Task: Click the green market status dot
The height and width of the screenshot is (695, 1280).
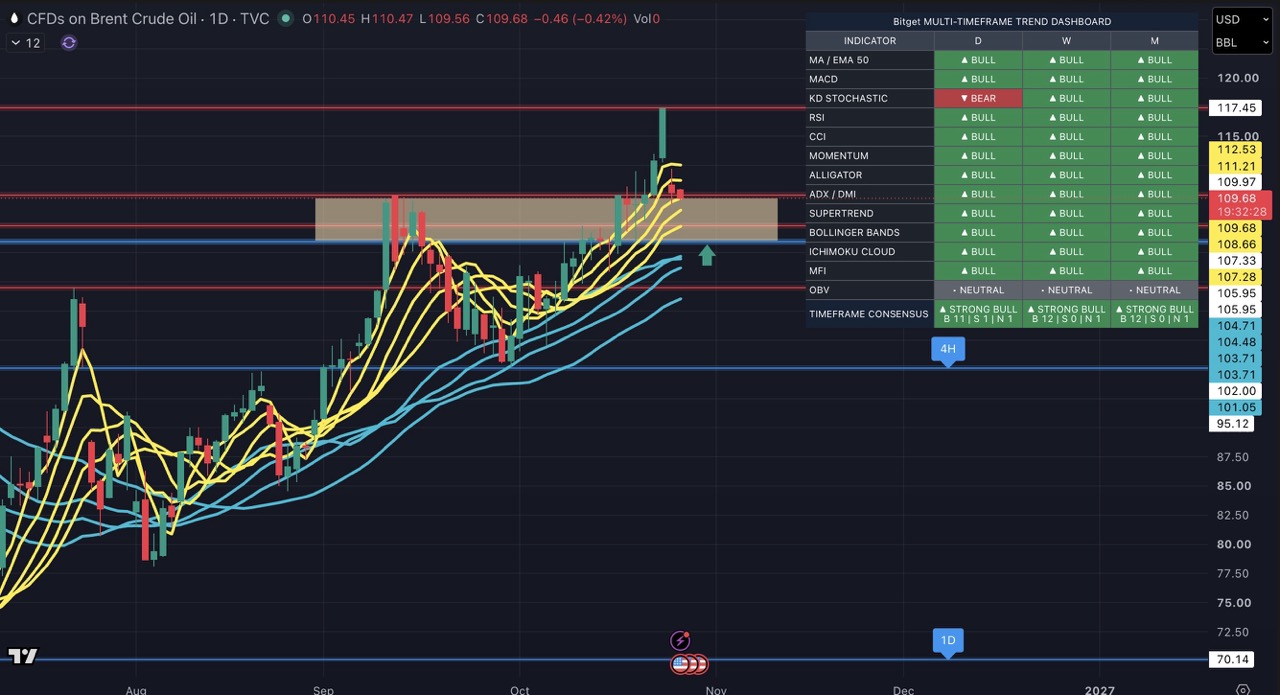Action: [x=286, y=19]
